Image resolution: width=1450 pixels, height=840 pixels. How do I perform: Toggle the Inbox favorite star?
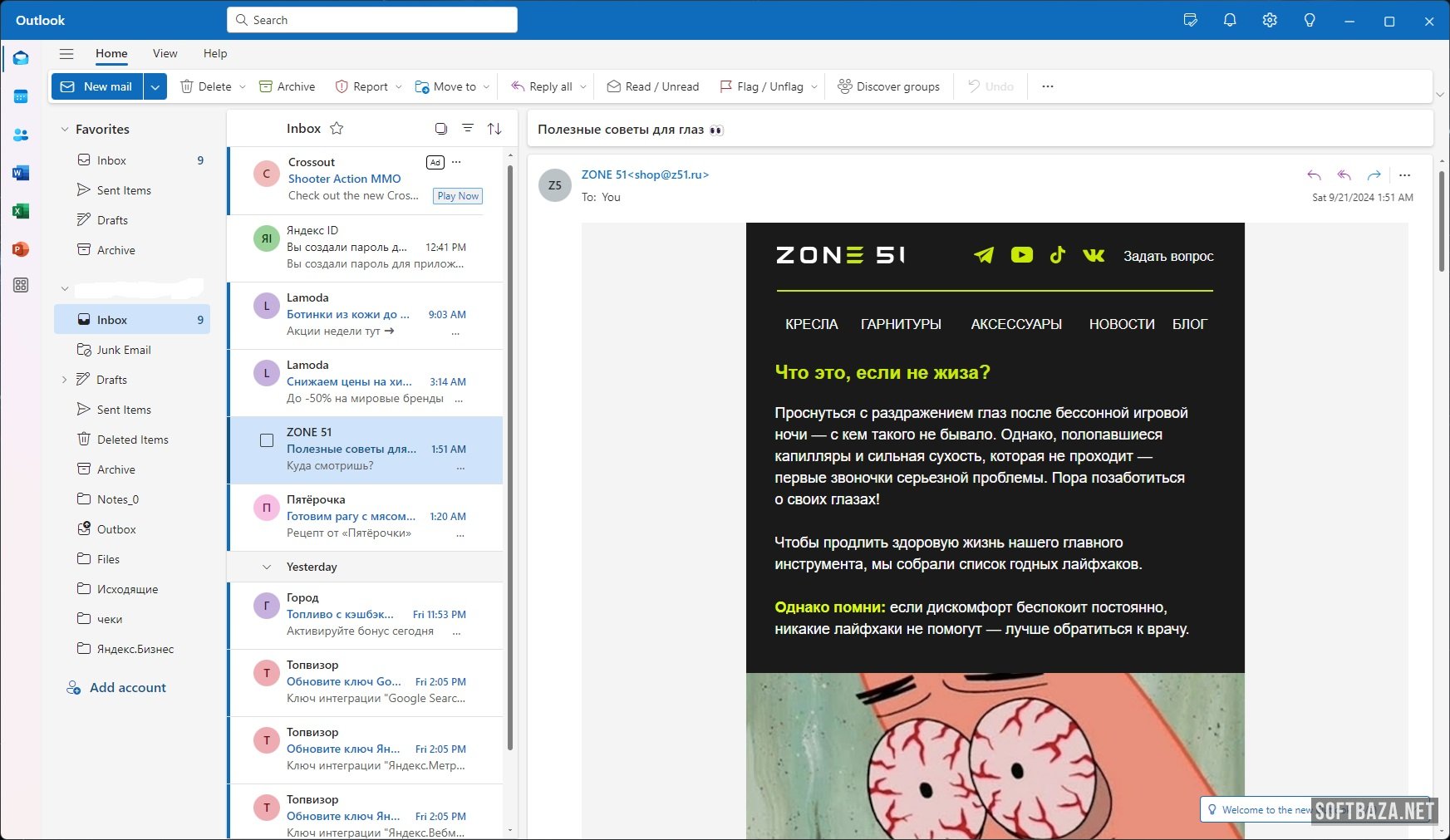pos(337,128)
